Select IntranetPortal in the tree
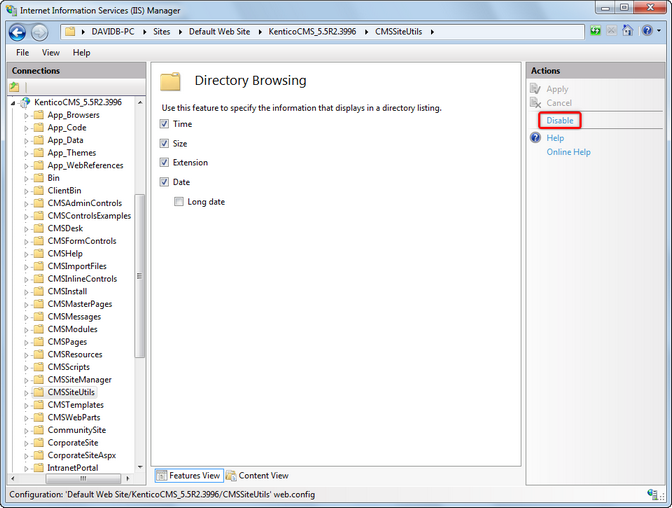This screenshot has height=508, width=672. [x=73, y=468]
